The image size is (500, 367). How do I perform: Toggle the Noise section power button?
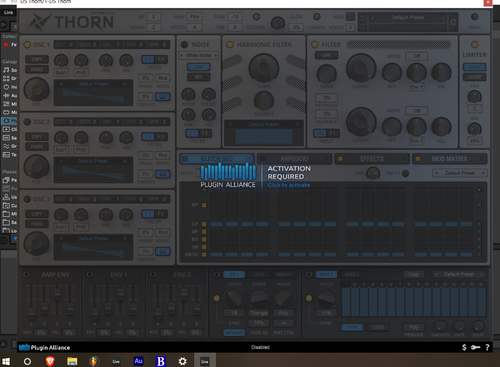pos(184,44)
